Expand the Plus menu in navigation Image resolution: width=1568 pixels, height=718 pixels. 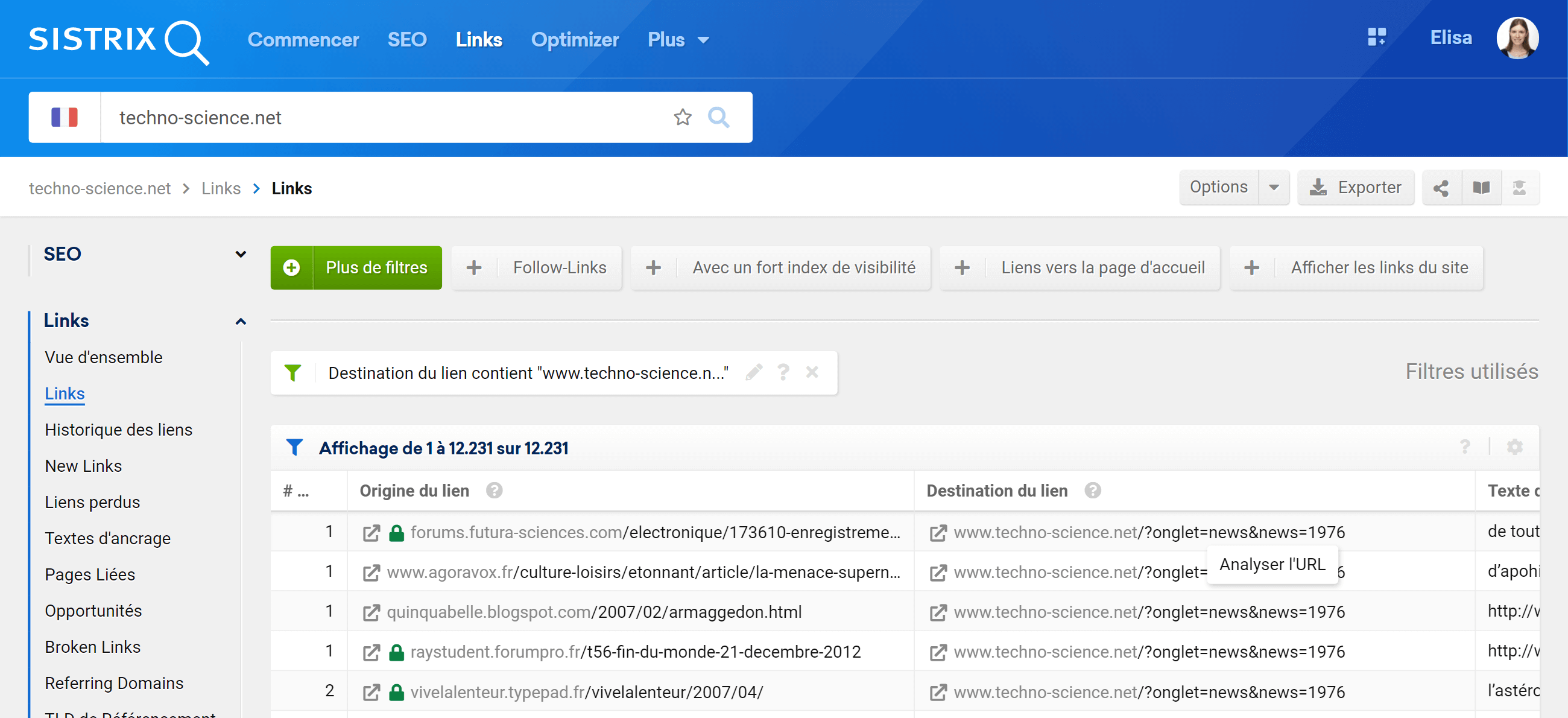[678, 40]
